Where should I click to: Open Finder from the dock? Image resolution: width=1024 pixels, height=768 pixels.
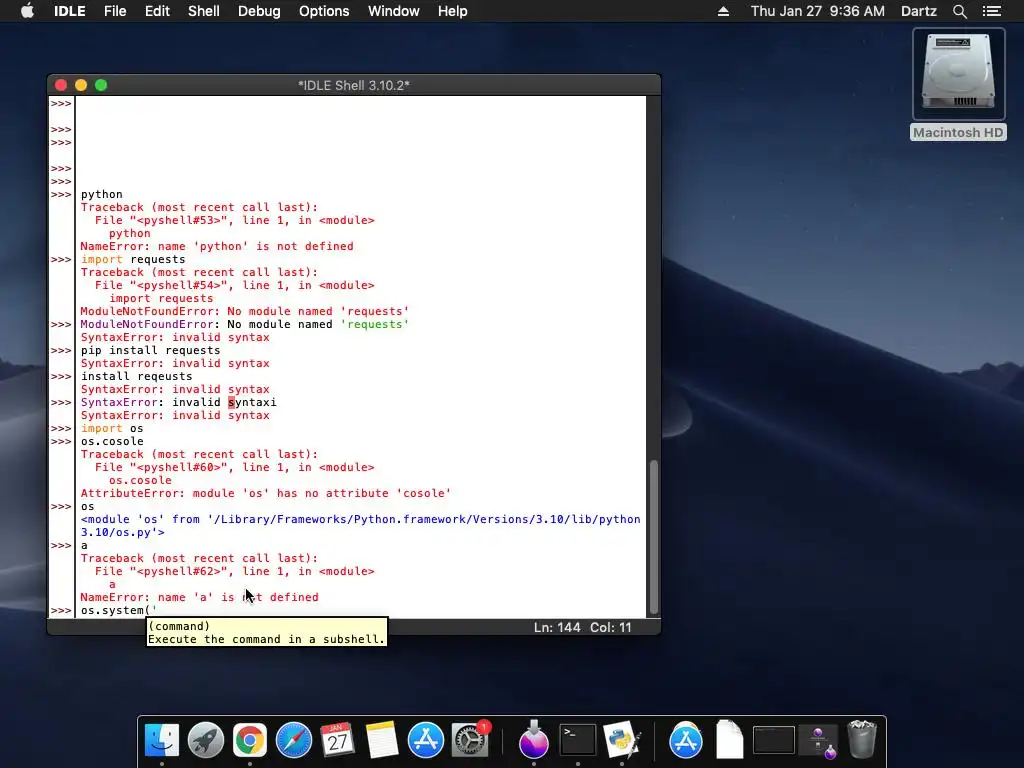tap(161, 741)
